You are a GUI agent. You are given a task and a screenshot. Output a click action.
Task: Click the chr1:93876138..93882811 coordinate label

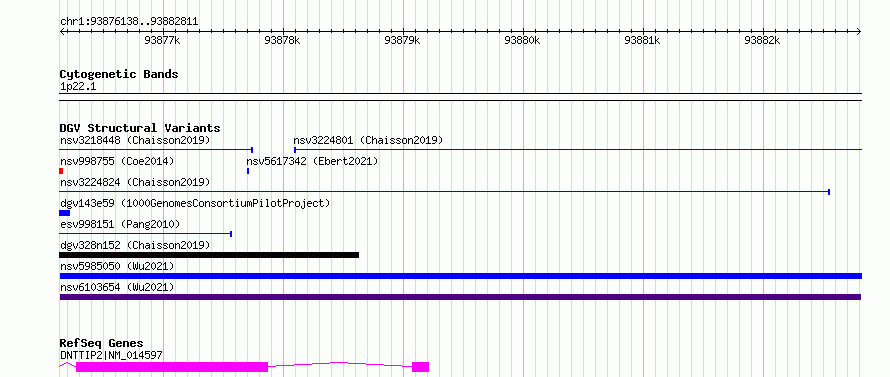(129, 22)
